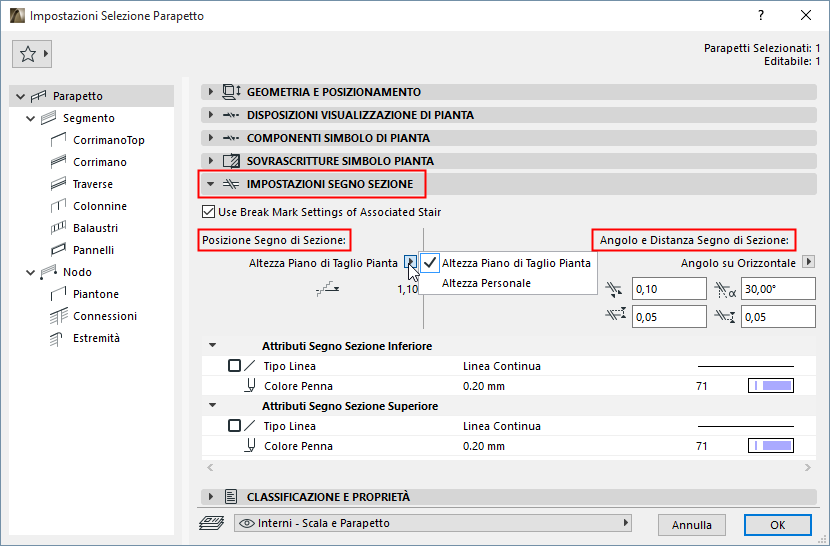Expand Sovrascritture Simbolo Pianta panel
Image resolution: width=830 pixels, height=546 pixels.
pyautogui.click(x=211, y=161)
